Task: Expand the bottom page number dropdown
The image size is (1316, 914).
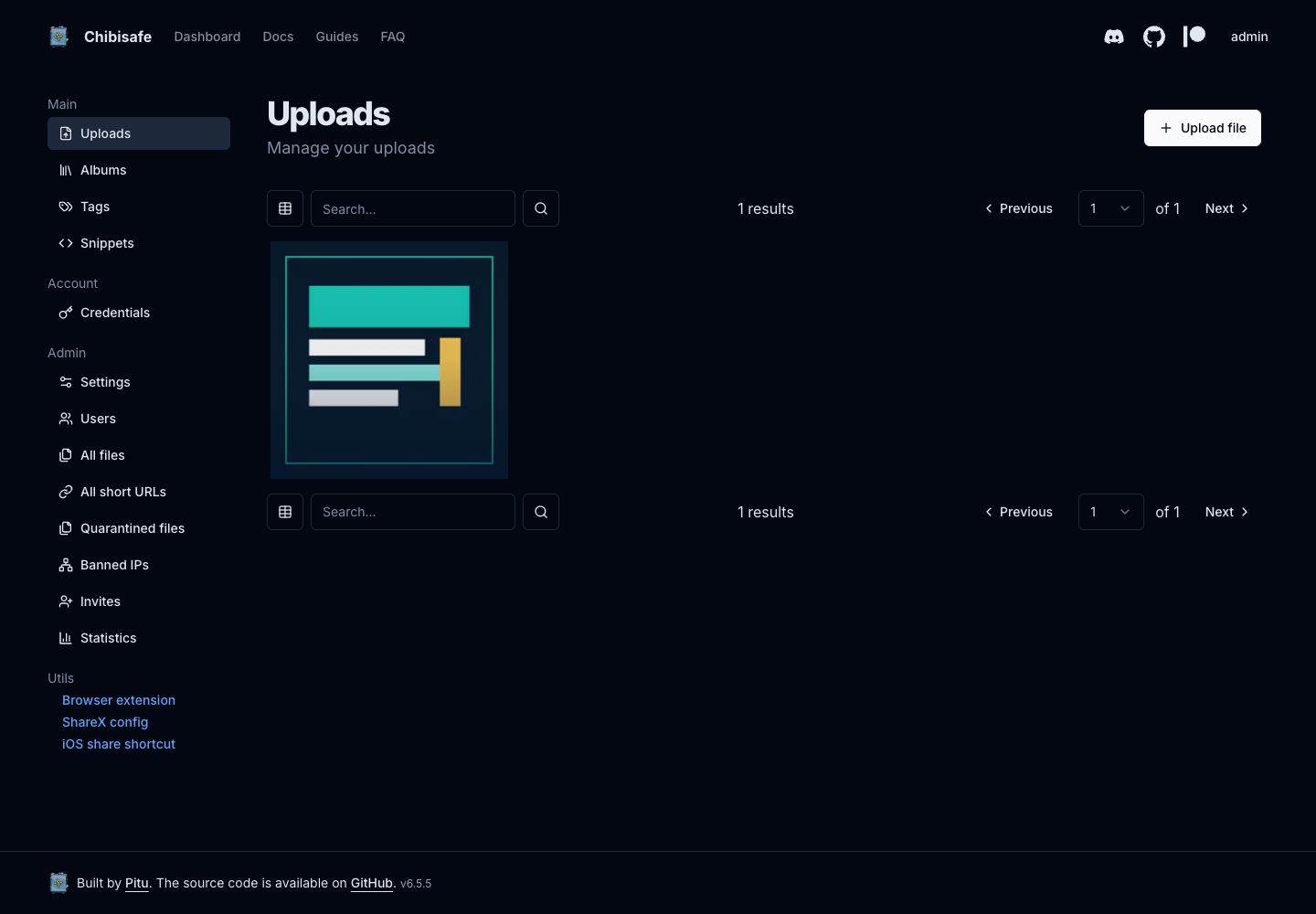Action: 1111,512
